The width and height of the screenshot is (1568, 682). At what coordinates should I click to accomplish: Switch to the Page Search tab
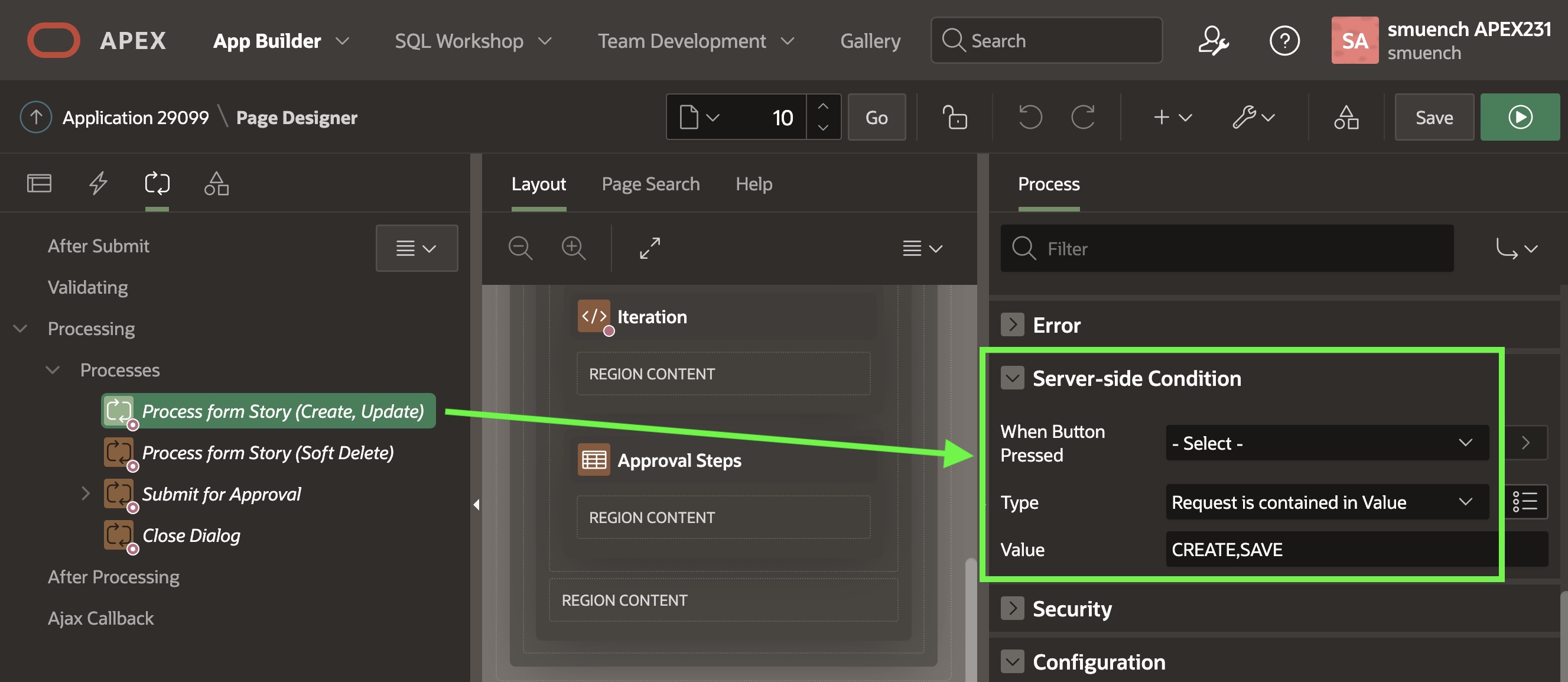tap(650, 184)
